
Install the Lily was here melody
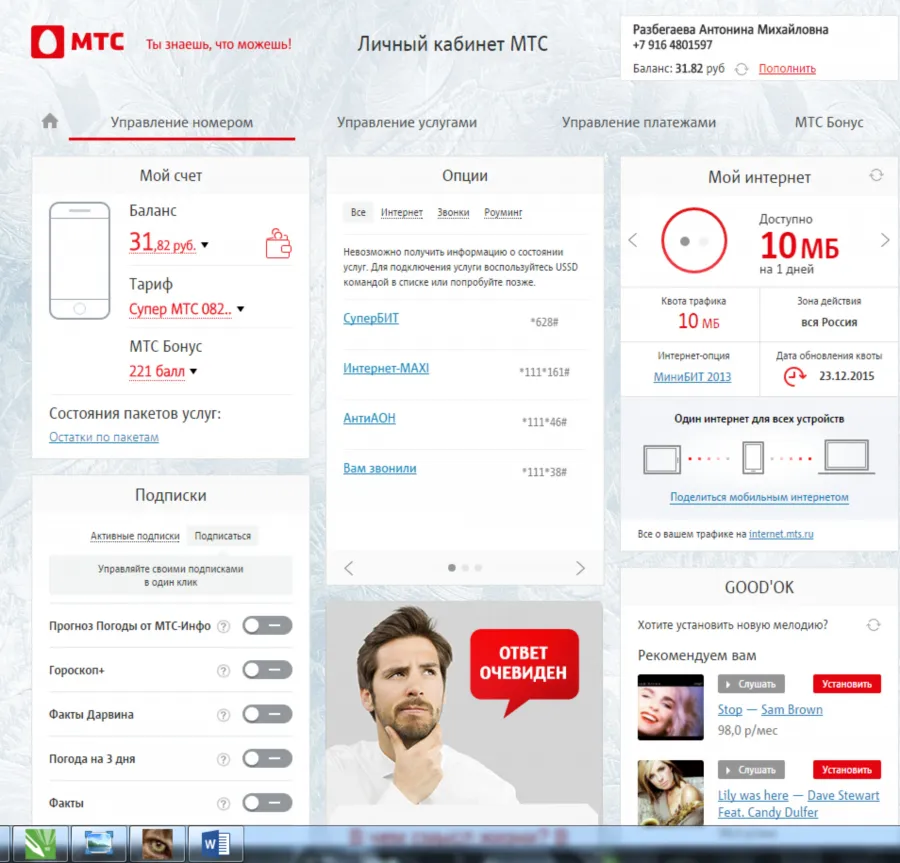point(847,770)
